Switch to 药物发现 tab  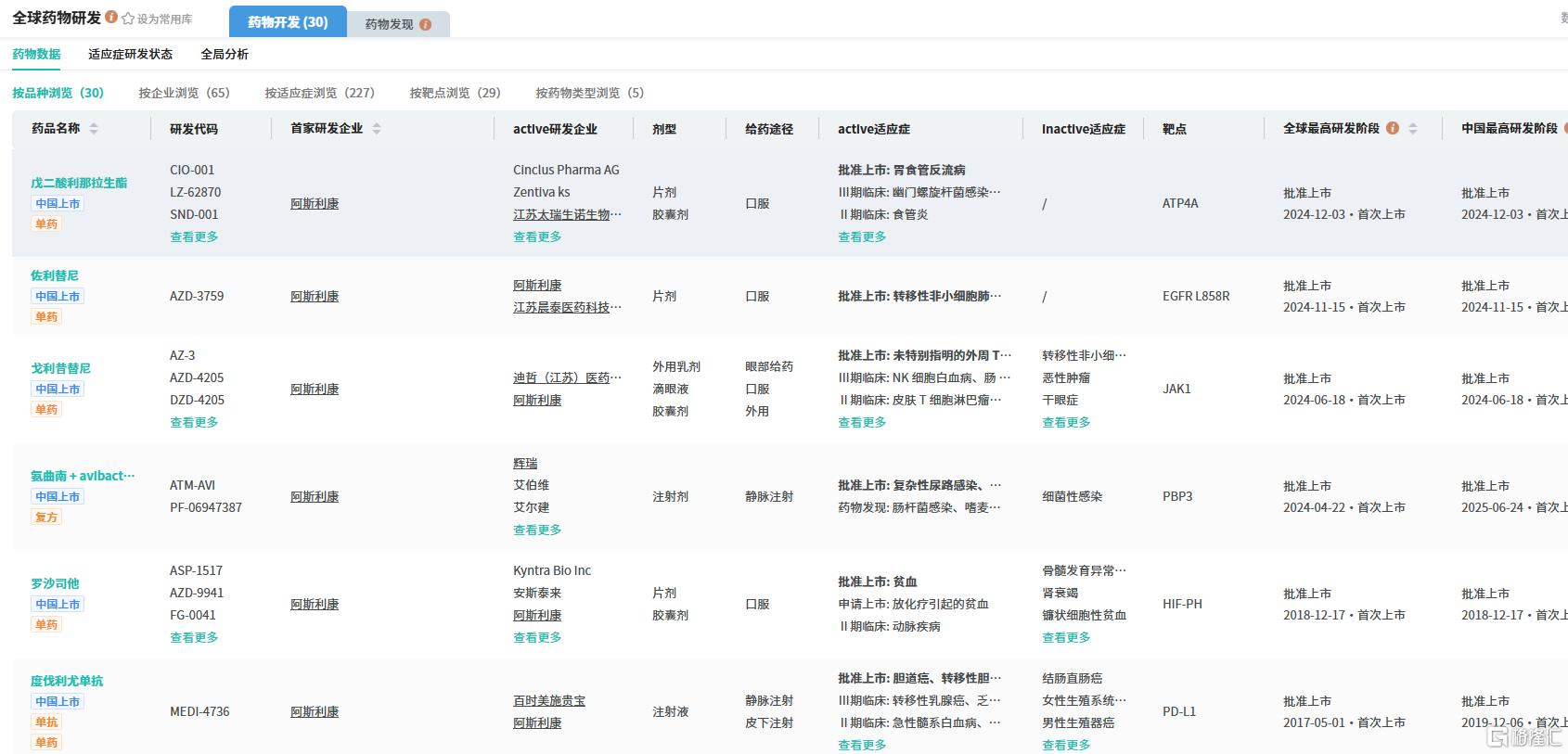click(x=398, y=24)
